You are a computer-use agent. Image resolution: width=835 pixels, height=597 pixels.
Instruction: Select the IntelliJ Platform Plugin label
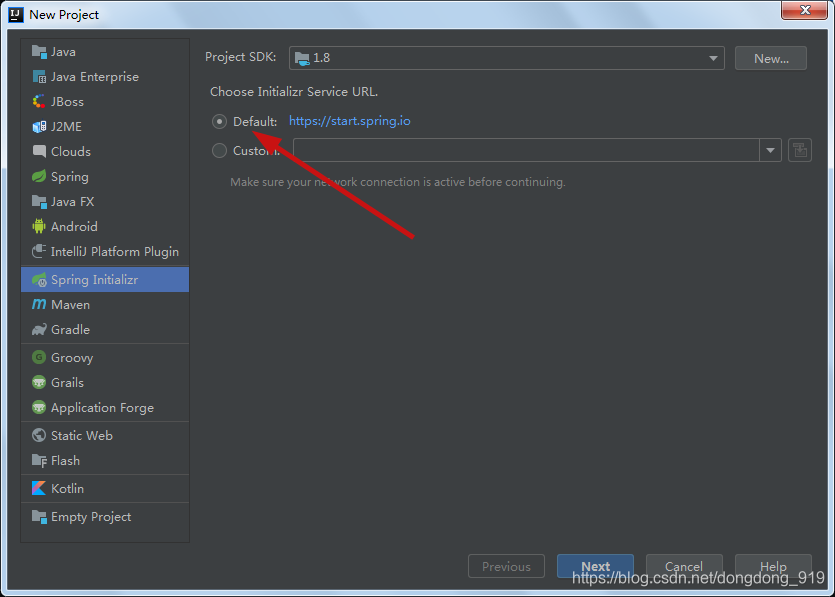(114, 251)
